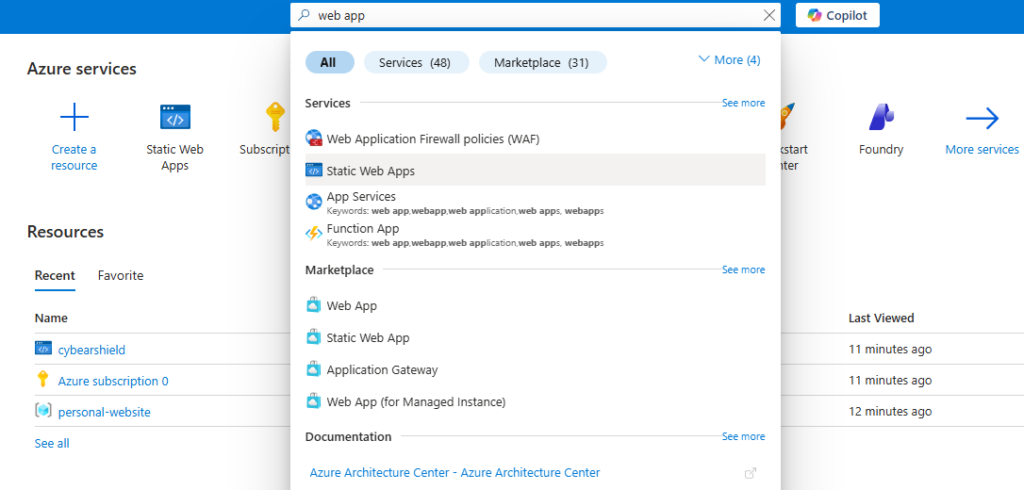The height and width of the screenshot is (490, 1024).
Task: Click the More services arrow icon
Action: click(x=982, y=118)
